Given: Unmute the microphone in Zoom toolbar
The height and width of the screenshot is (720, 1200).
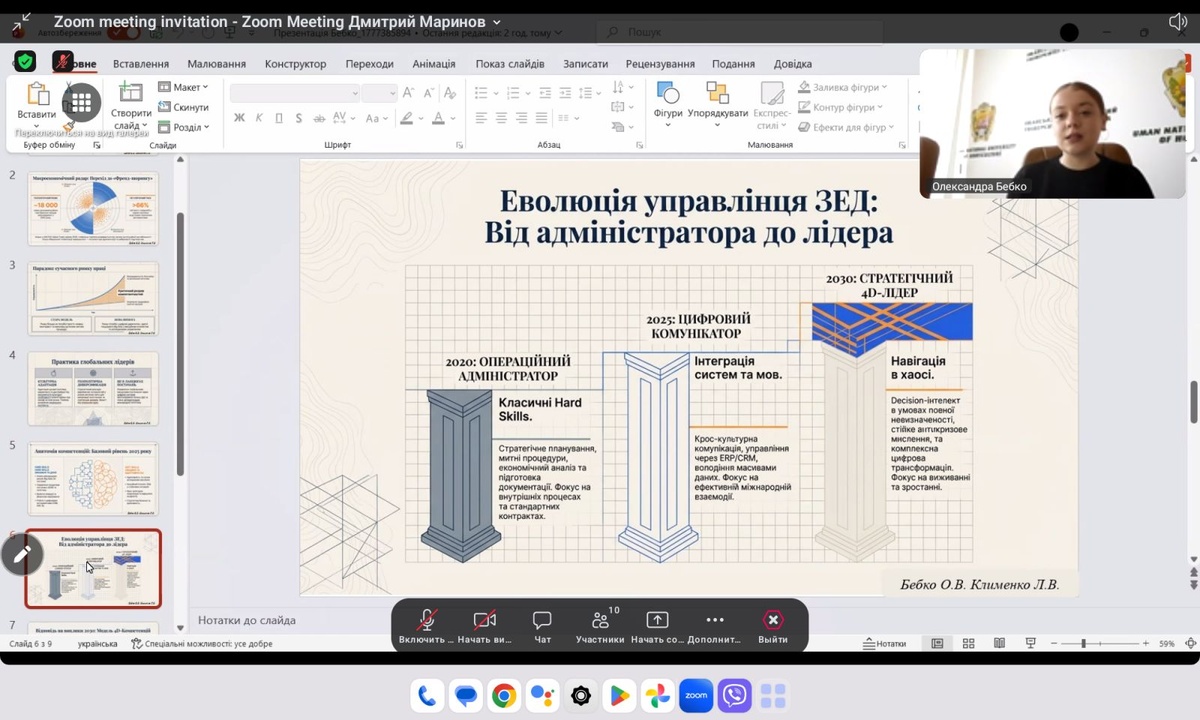Looking at the screenshot, I should [427, 621].
